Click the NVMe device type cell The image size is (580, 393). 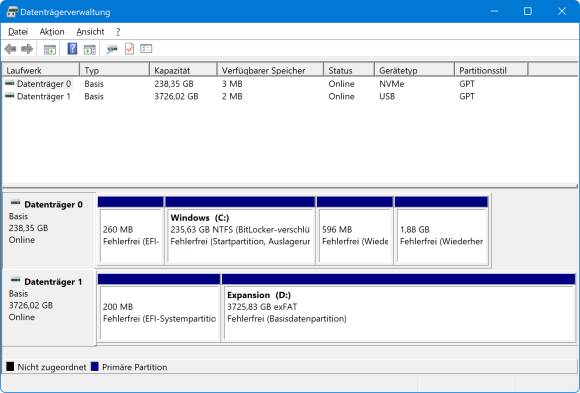pyautogui.click(x=391, y=84)
